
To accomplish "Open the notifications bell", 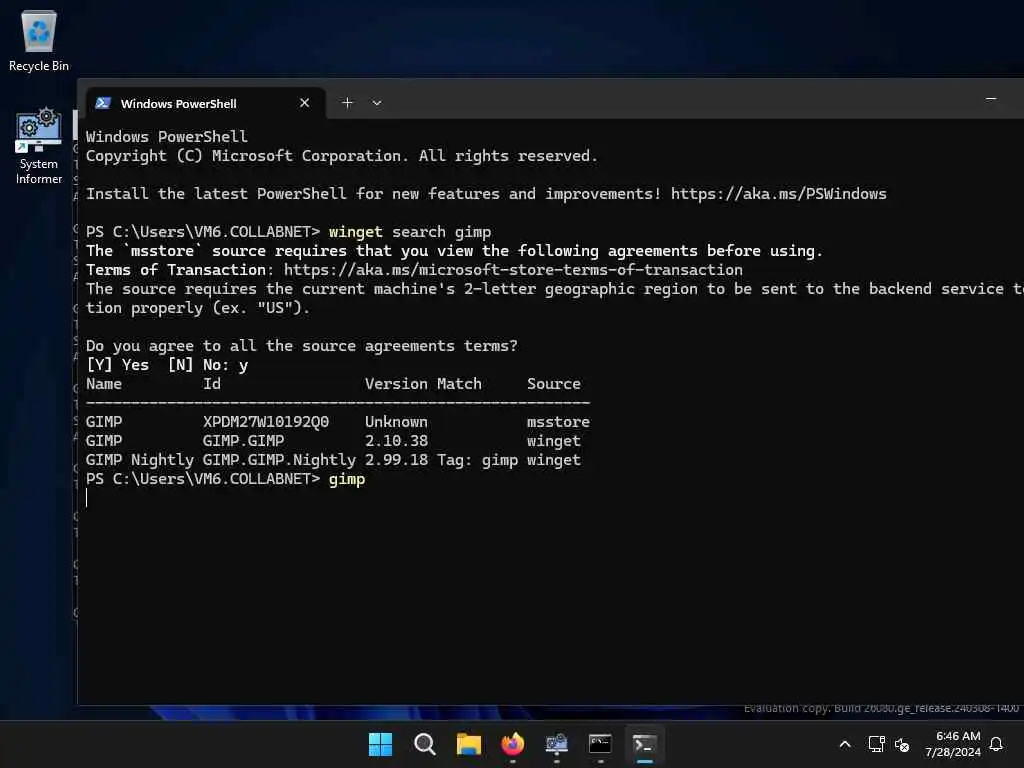I will pos(996,744).
